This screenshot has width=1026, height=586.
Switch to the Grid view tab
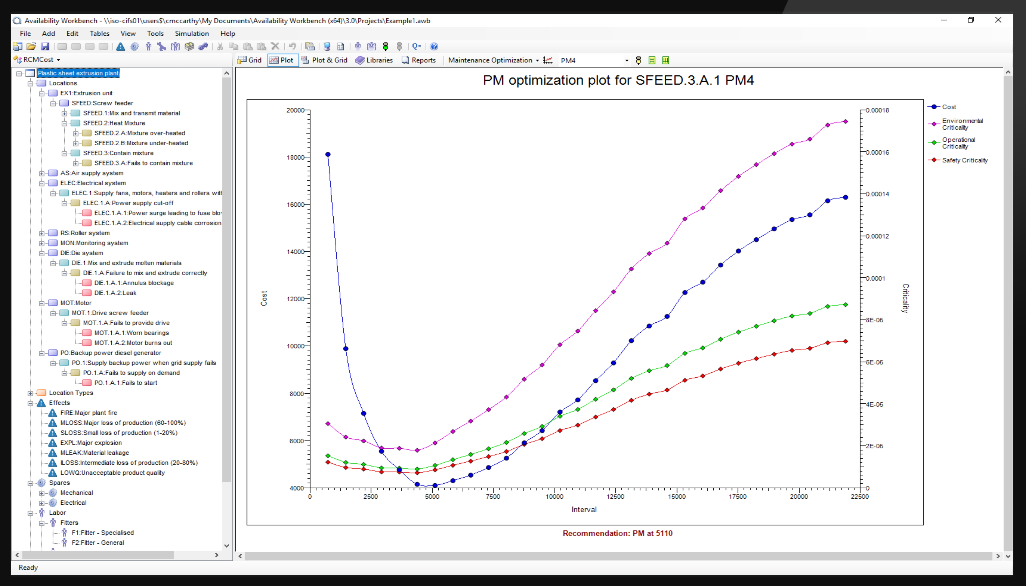point(251,59)
